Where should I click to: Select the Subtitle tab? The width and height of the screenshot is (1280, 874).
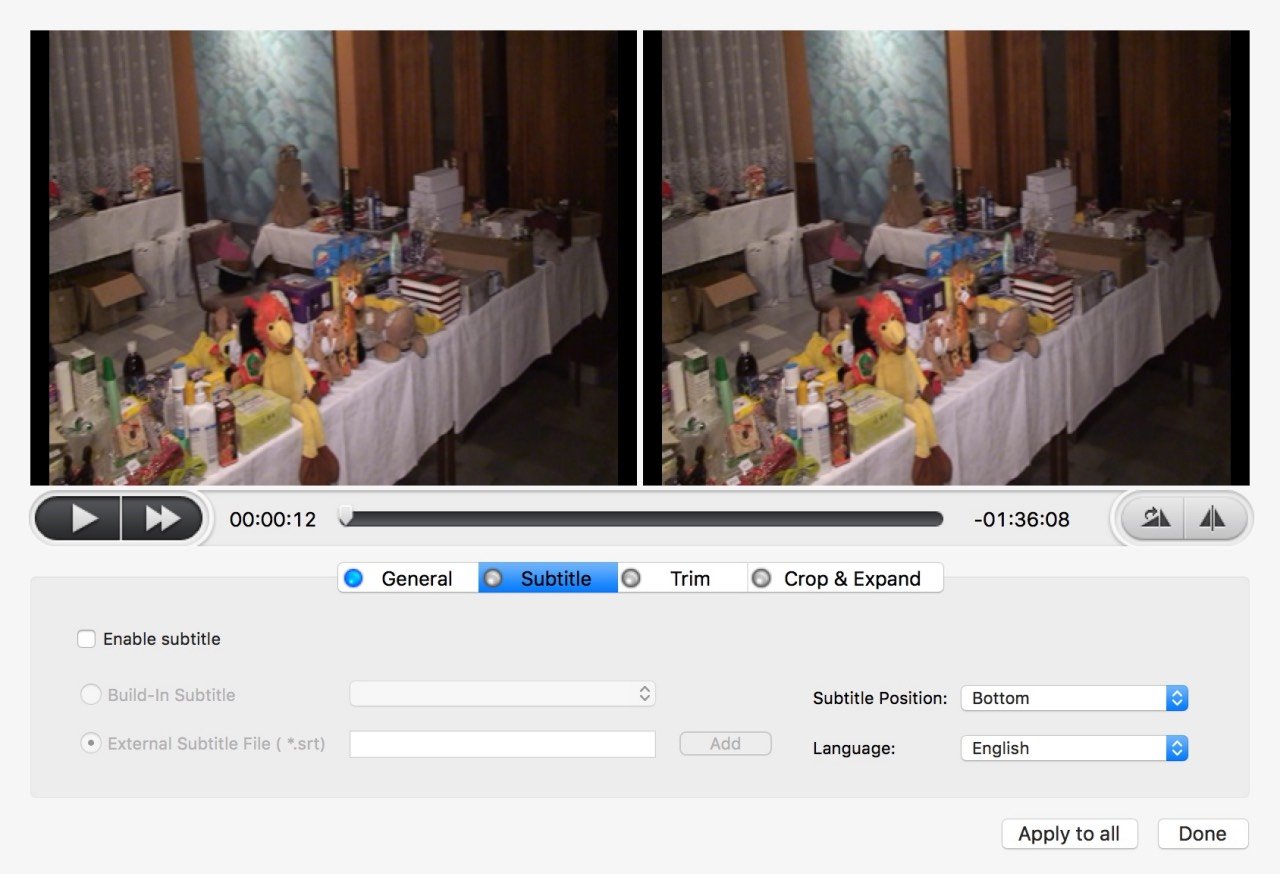(548, 578)
